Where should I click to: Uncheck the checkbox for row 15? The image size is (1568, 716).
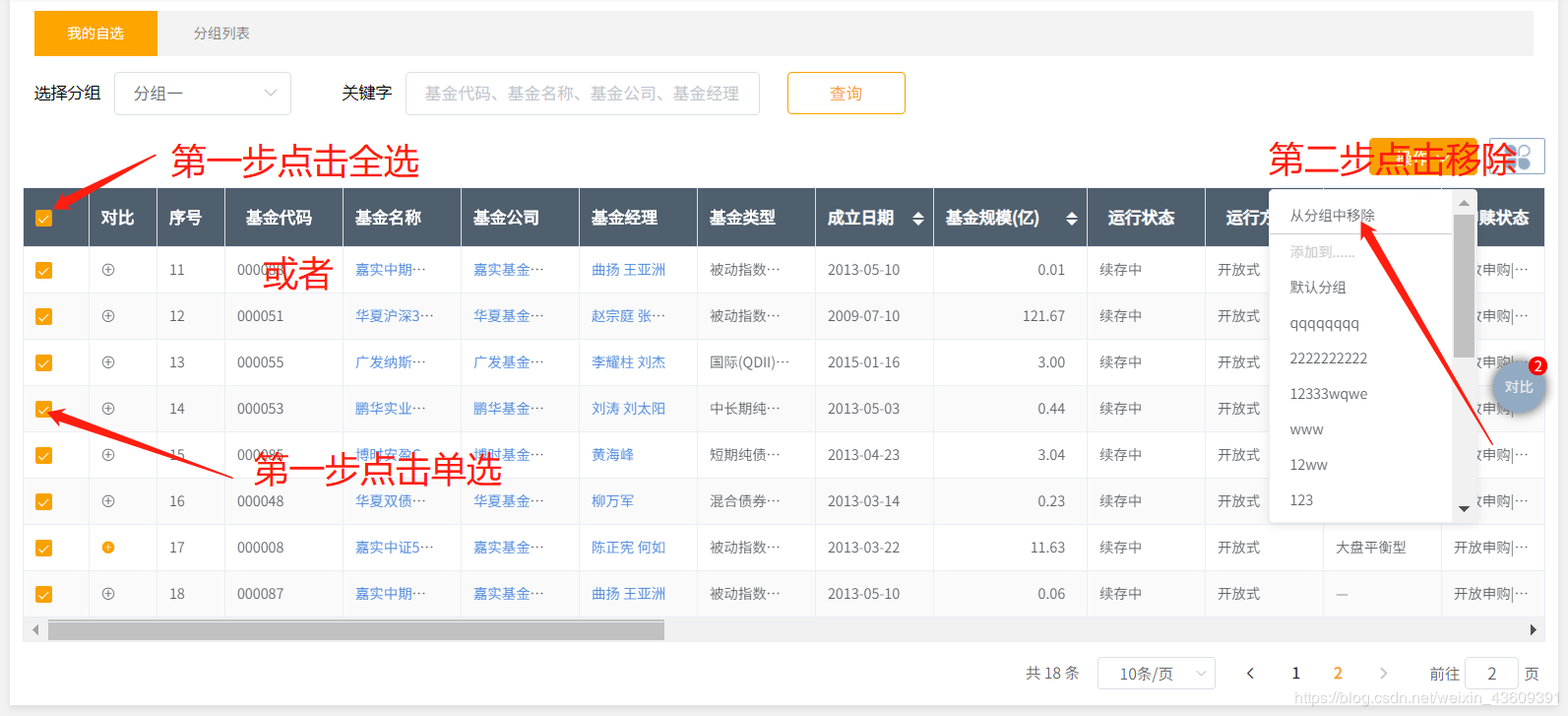[43, 455]
